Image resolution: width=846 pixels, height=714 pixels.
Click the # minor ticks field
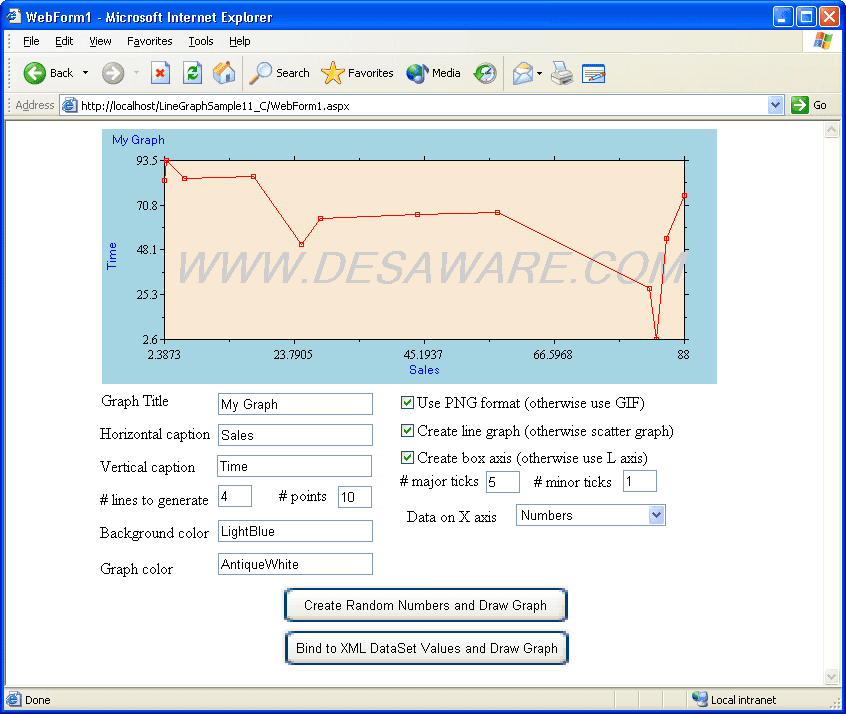(640, 481)
